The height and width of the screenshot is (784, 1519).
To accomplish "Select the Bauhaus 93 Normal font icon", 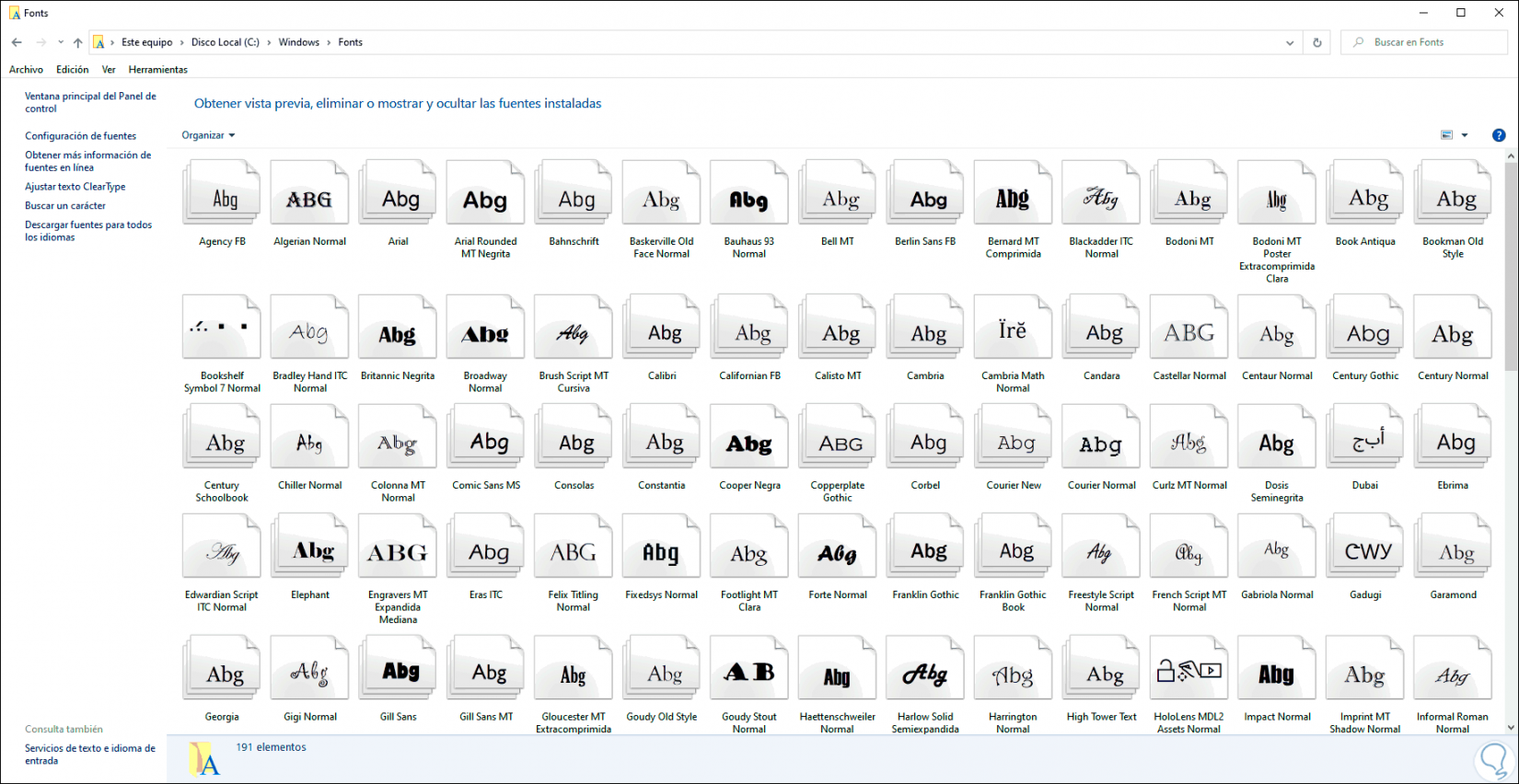I will point(749,192).
